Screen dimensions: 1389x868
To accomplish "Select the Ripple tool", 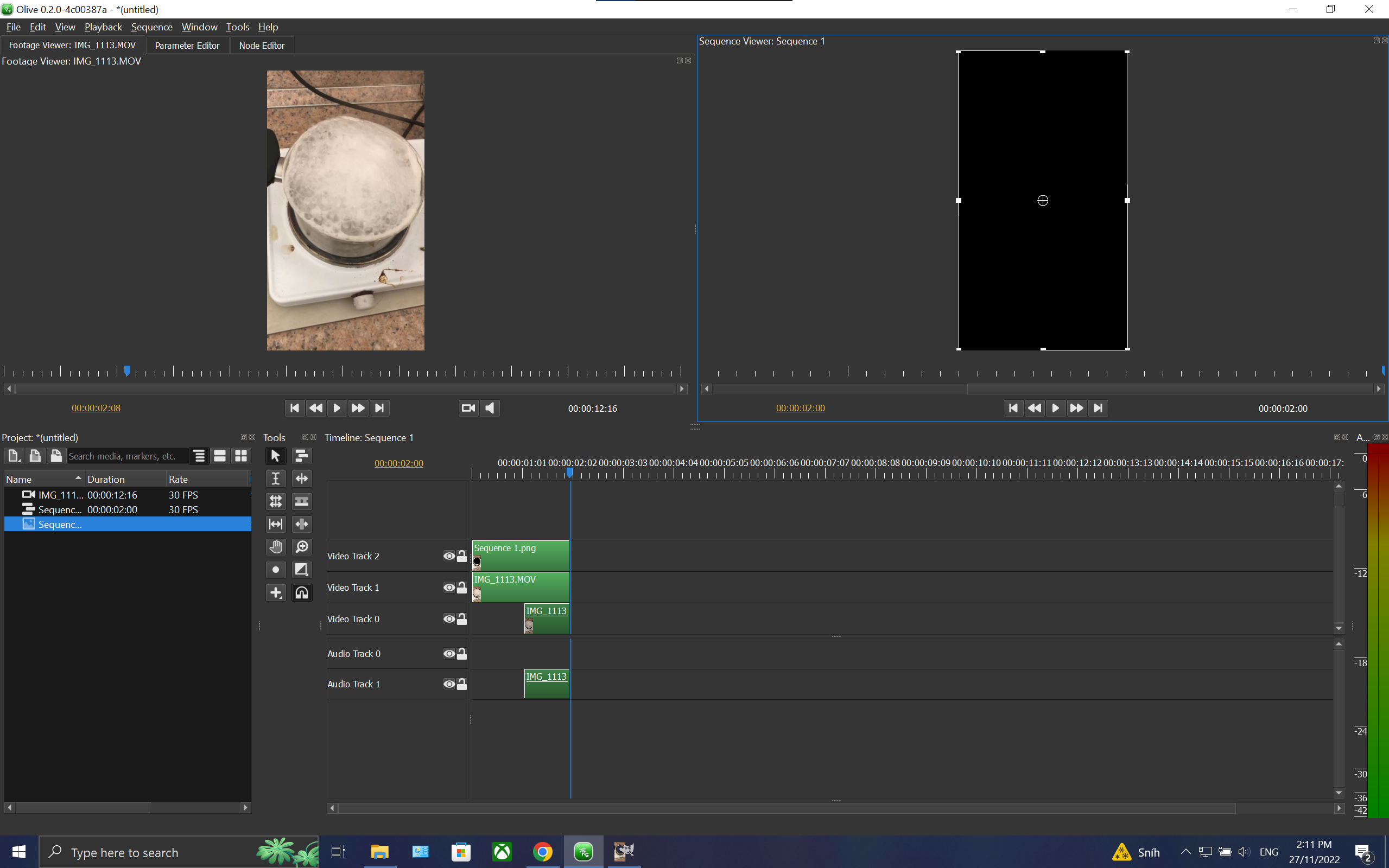I will click(301, 479).
